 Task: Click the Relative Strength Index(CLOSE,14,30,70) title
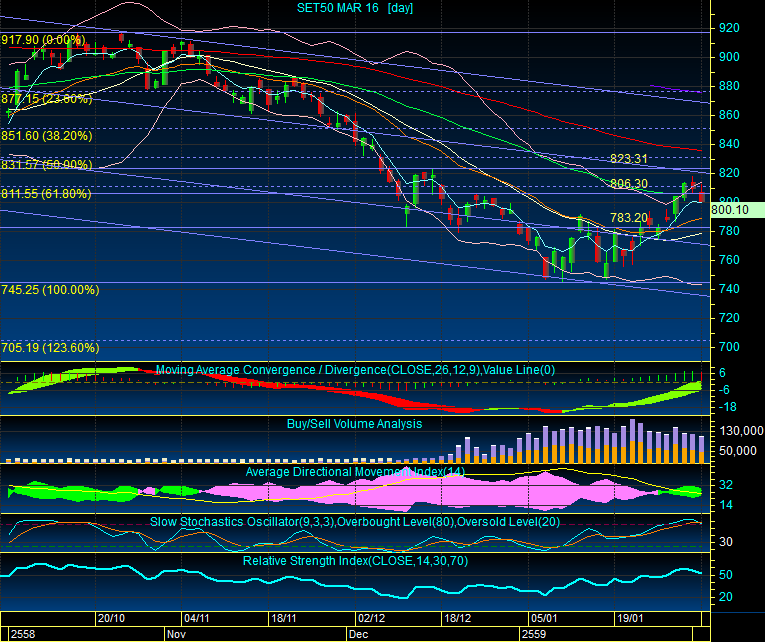(x=355, y=561)
